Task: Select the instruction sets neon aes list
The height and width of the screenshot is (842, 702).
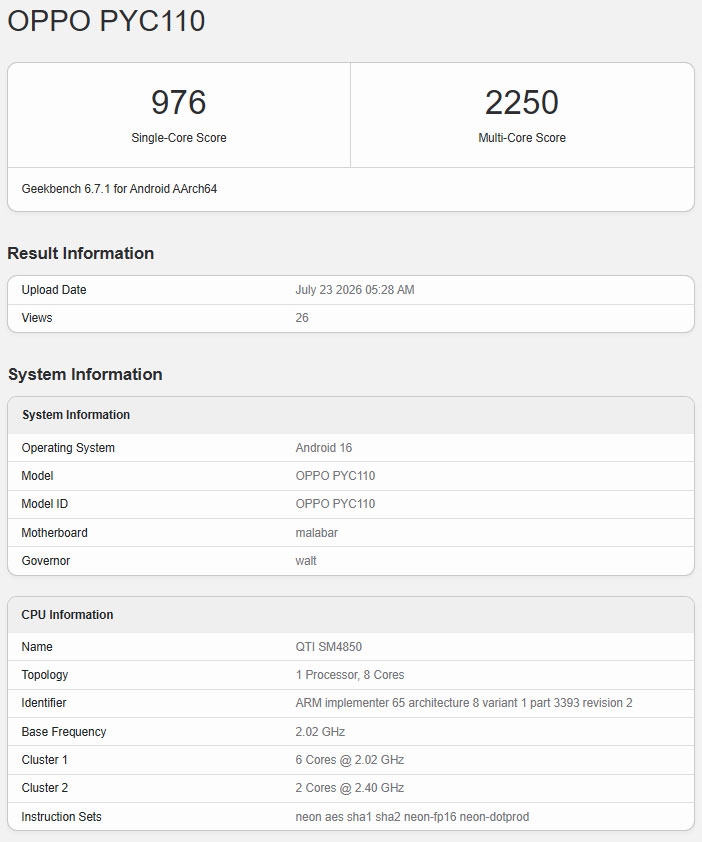Action: tap(412, 816)
